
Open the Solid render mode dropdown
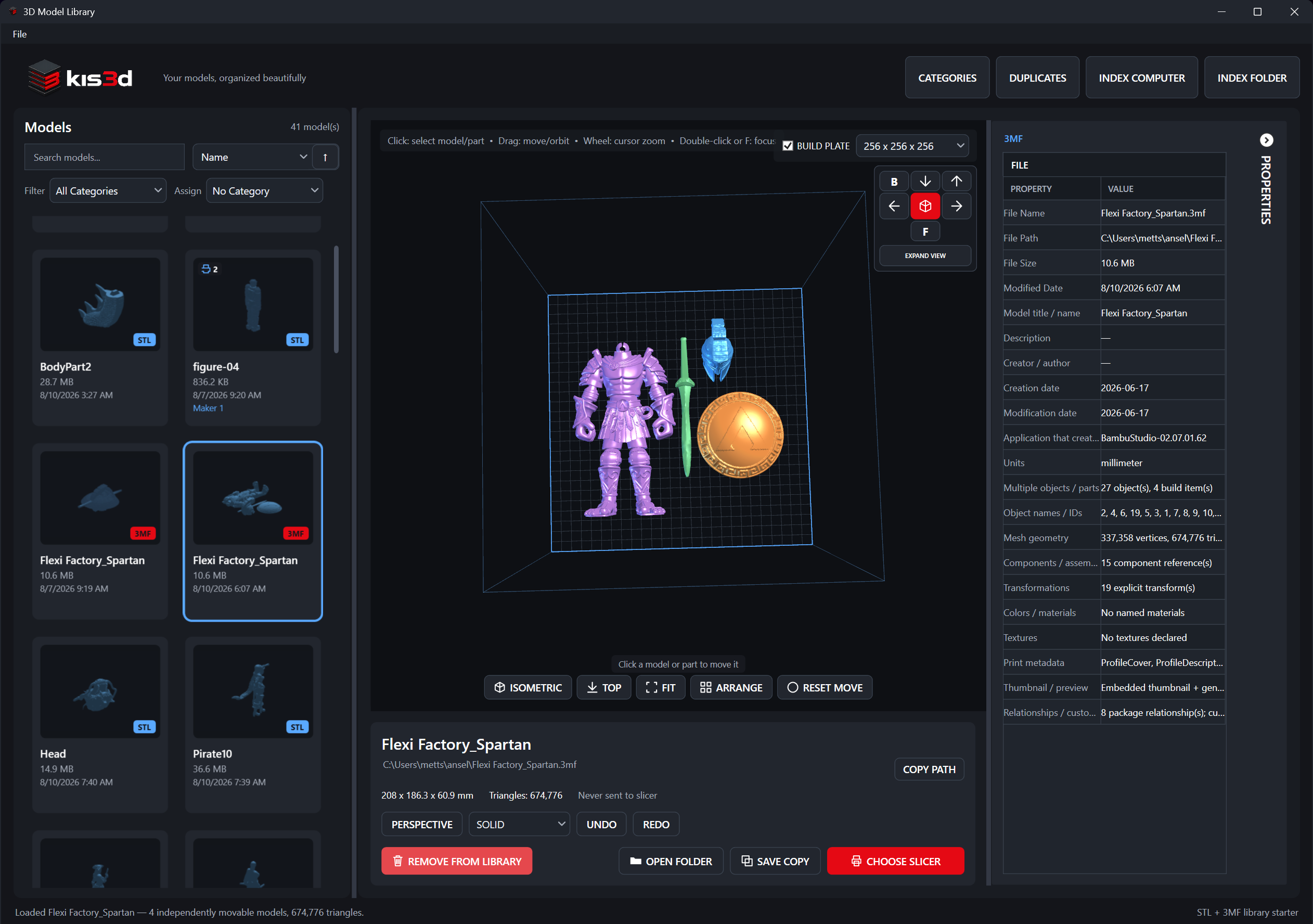pyautogui.click(x=519, y=824)
